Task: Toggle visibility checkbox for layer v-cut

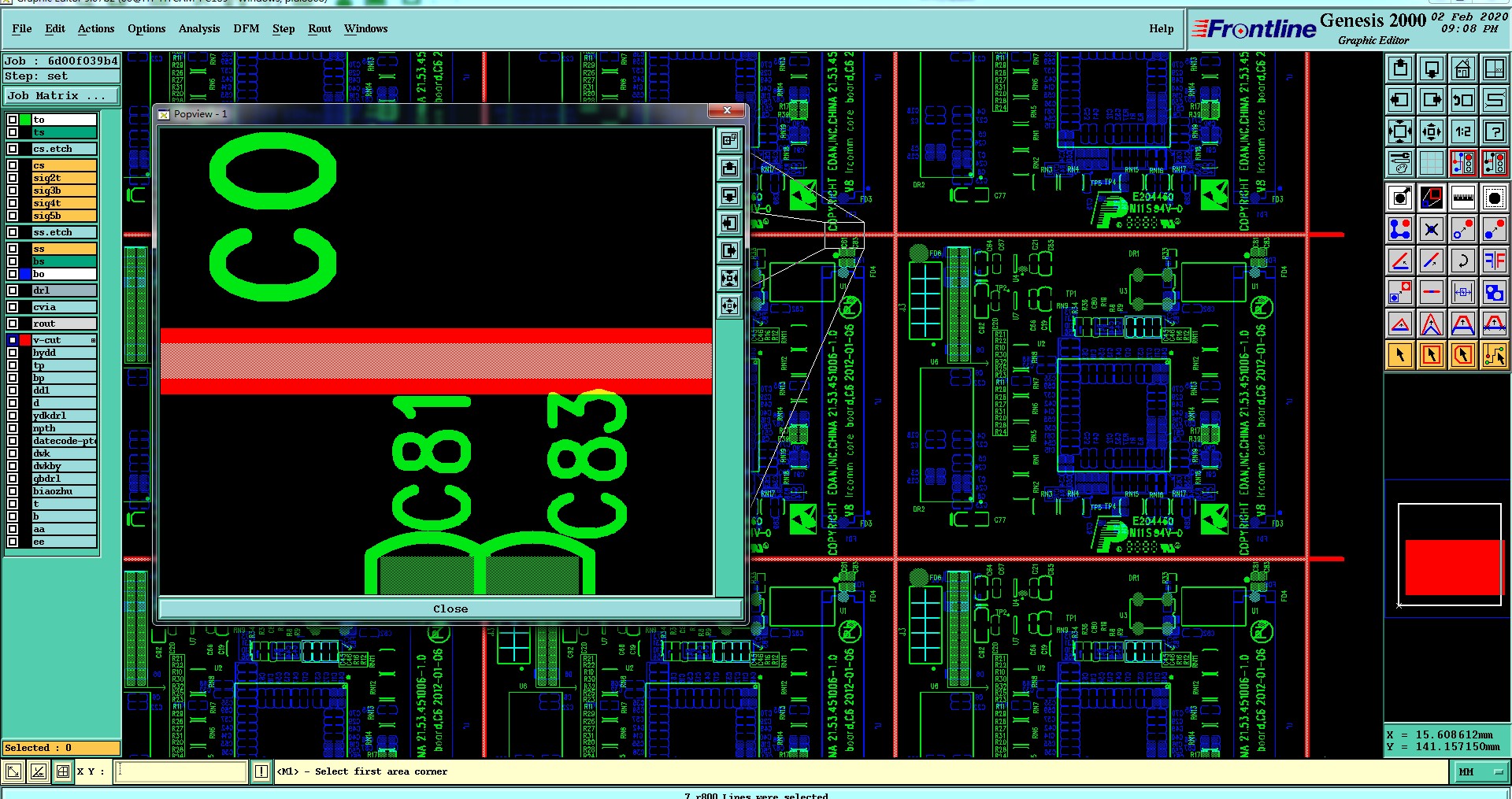Action: click(x=13, y=340)
